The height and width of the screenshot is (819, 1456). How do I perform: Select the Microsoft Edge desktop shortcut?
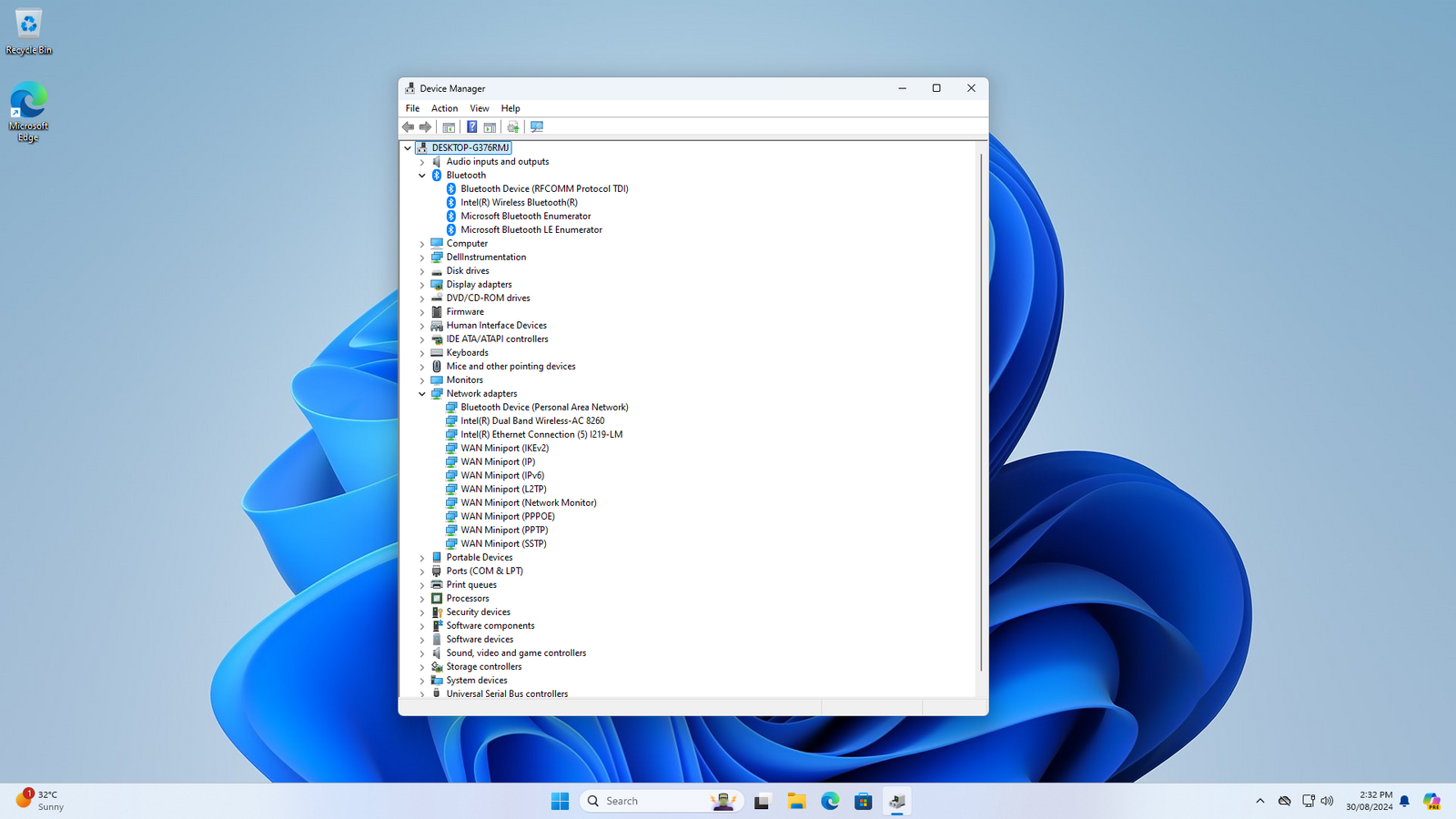pos(28,112)
